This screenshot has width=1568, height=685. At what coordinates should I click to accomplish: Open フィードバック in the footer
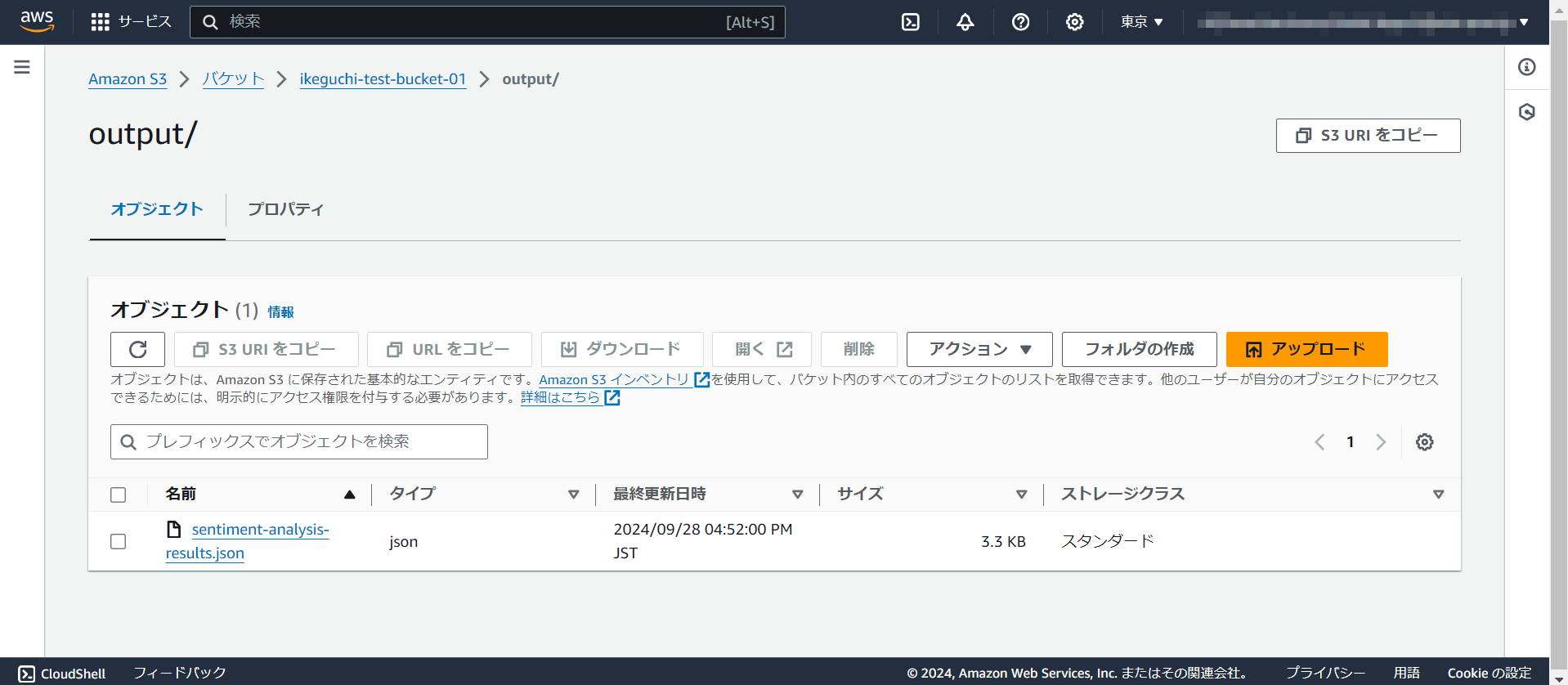click(x=180, y=674)
